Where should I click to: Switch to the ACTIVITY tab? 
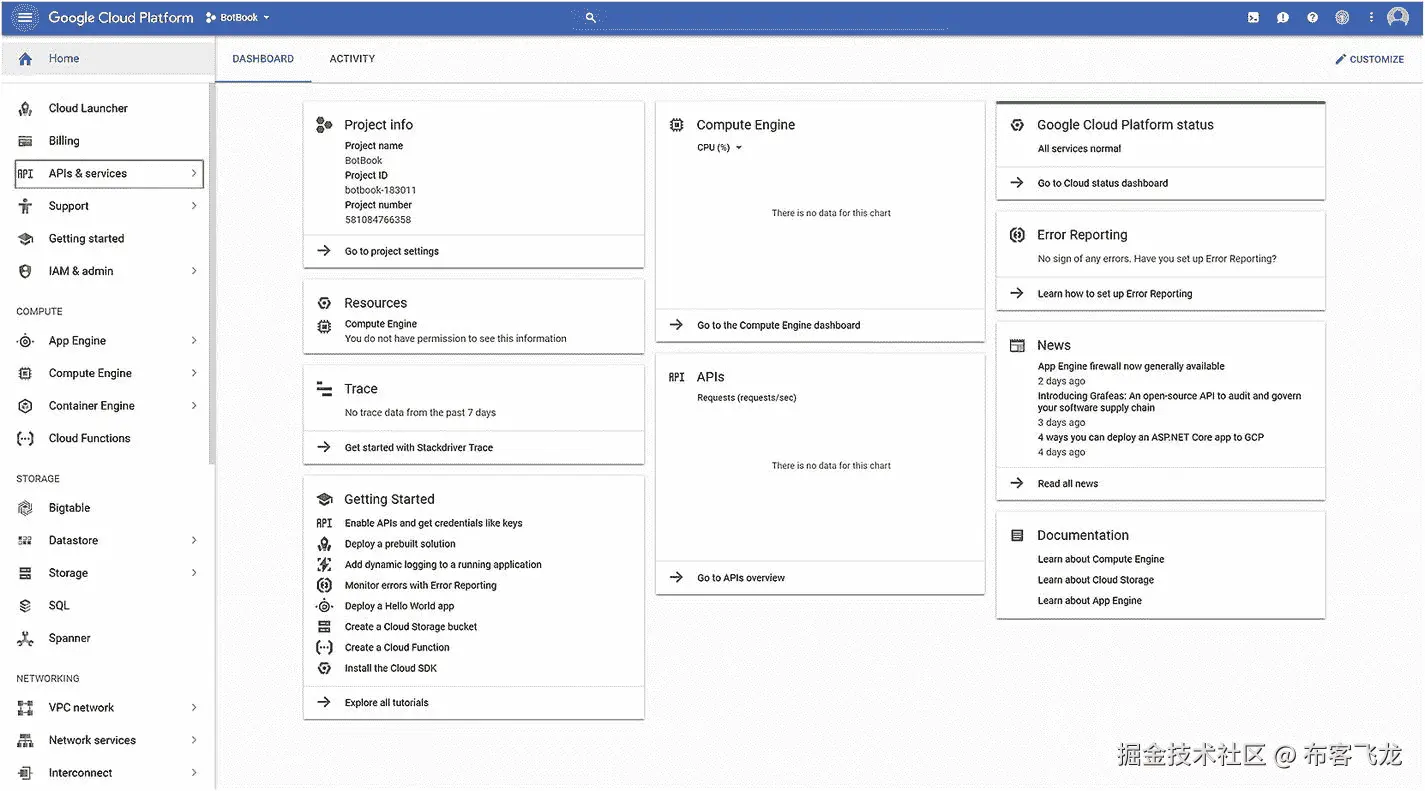tap(352, 59)
